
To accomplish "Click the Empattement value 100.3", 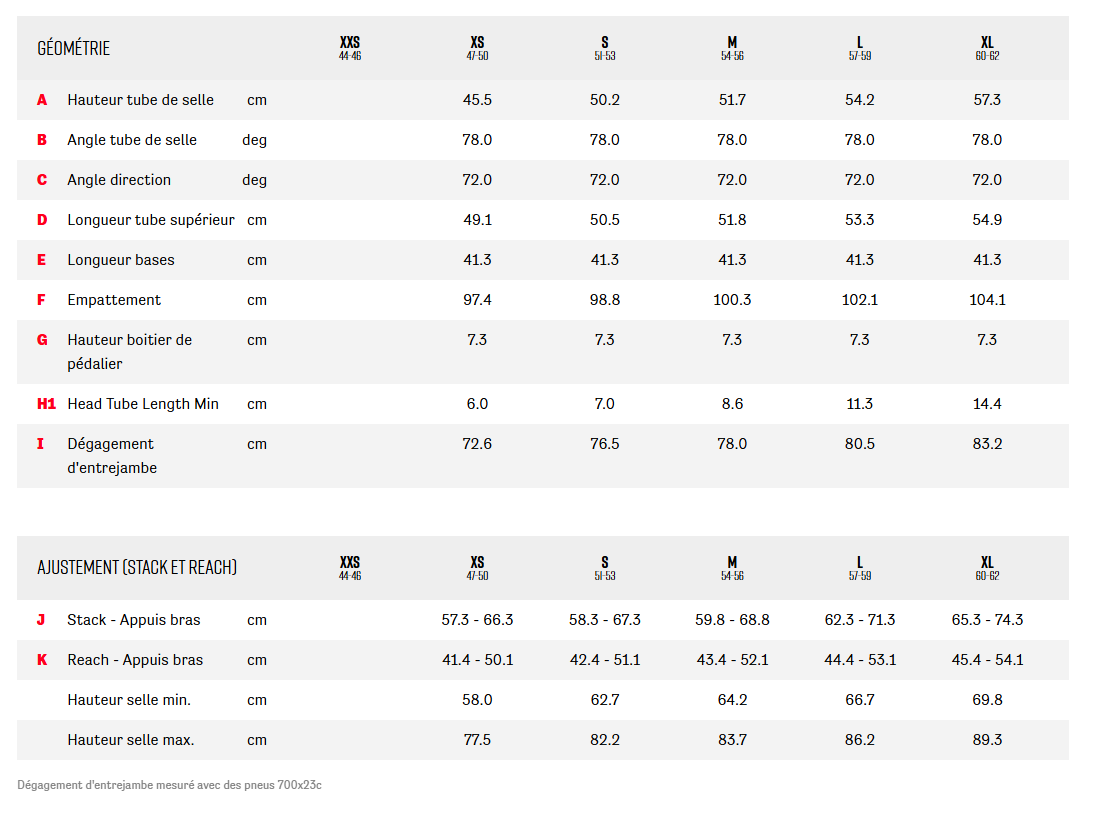I will (732, 300).
